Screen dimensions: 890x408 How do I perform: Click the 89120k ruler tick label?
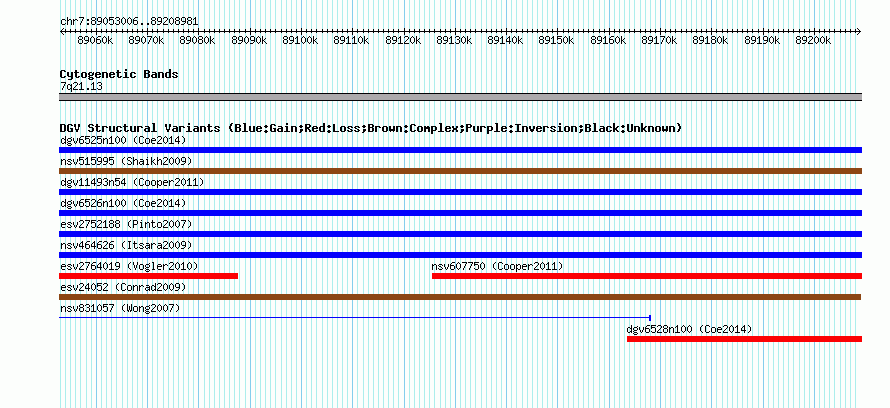[403, 40]
